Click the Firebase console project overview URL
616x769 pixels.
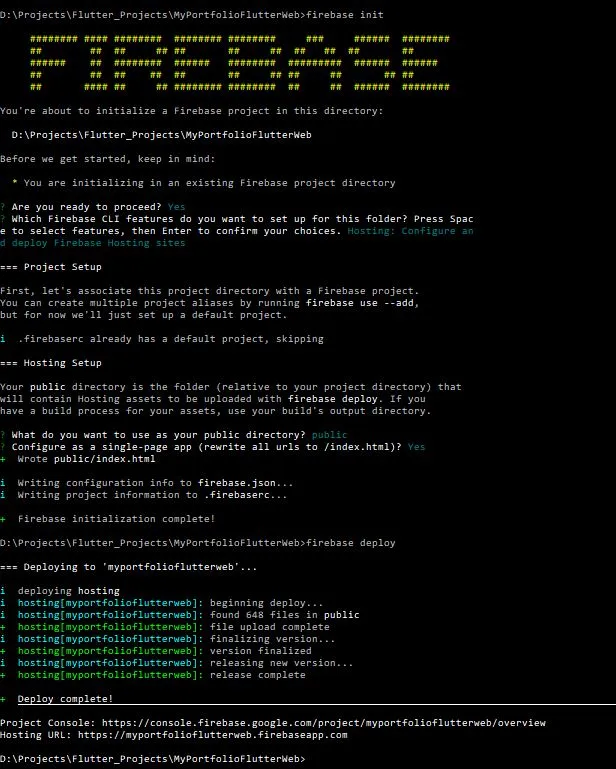click(324, 722)
